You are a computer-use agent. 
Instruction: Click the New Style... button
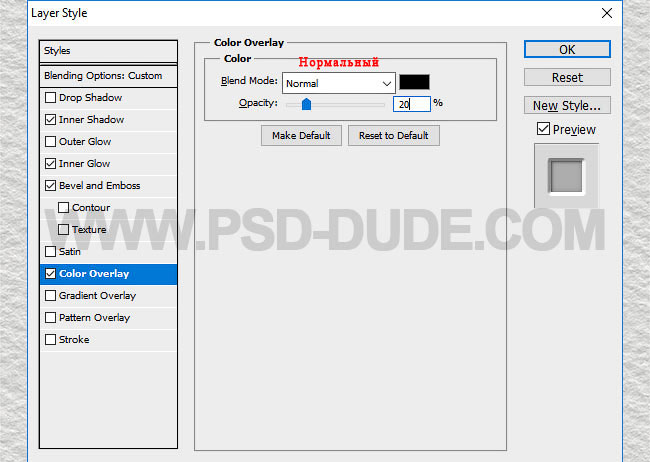567,105
